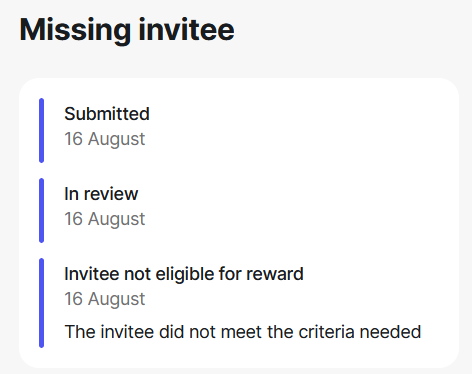The height and width of the screenshot is (374, 472).
Task: Click the blue bar beside Invitee not eligible
Action: (x=41, y=303)
